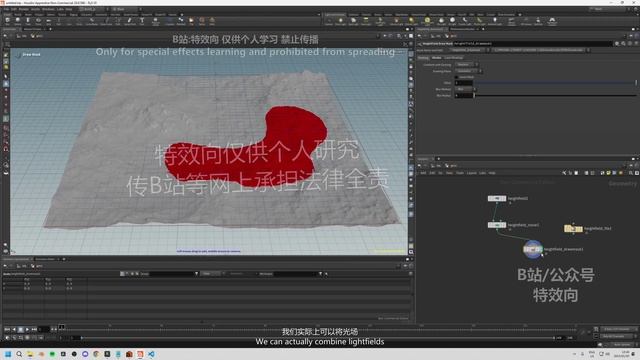640x360 pixels.
Task: Select the Metaball shelf tool
Action: pyautogui.click(x=181, y=21)
